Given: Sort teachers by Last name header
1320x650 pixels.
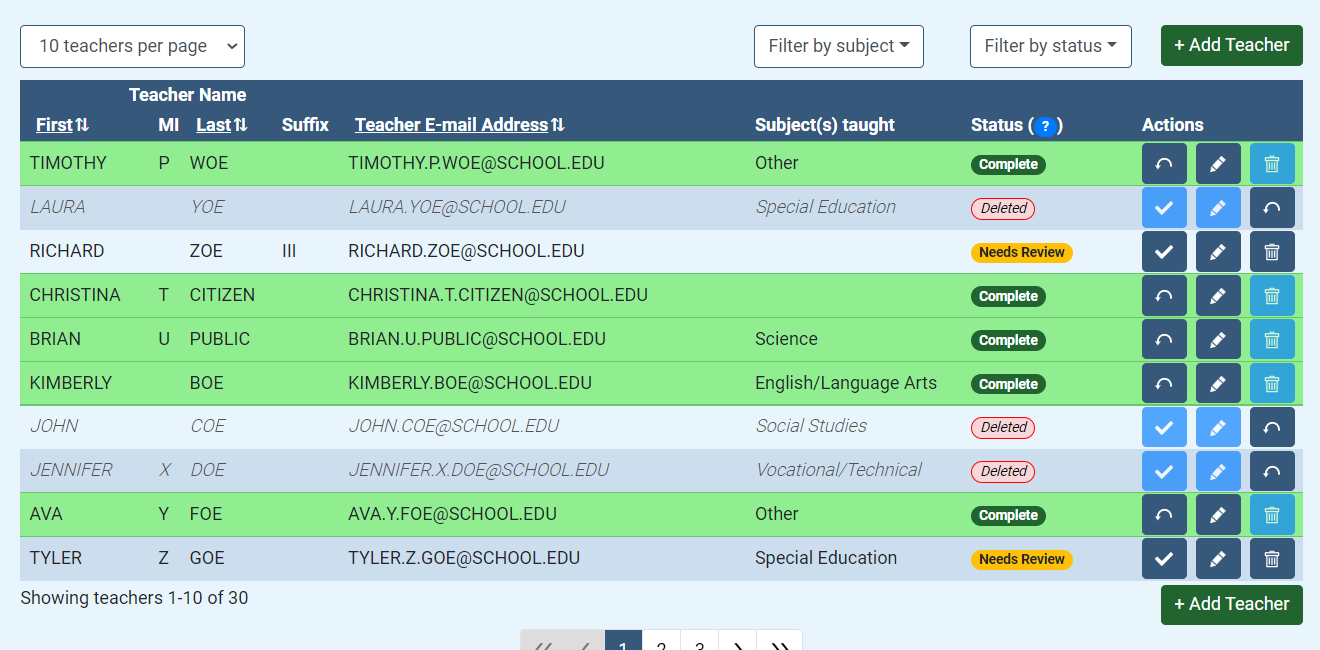Looking at the screenshot, I should [221, 125].
